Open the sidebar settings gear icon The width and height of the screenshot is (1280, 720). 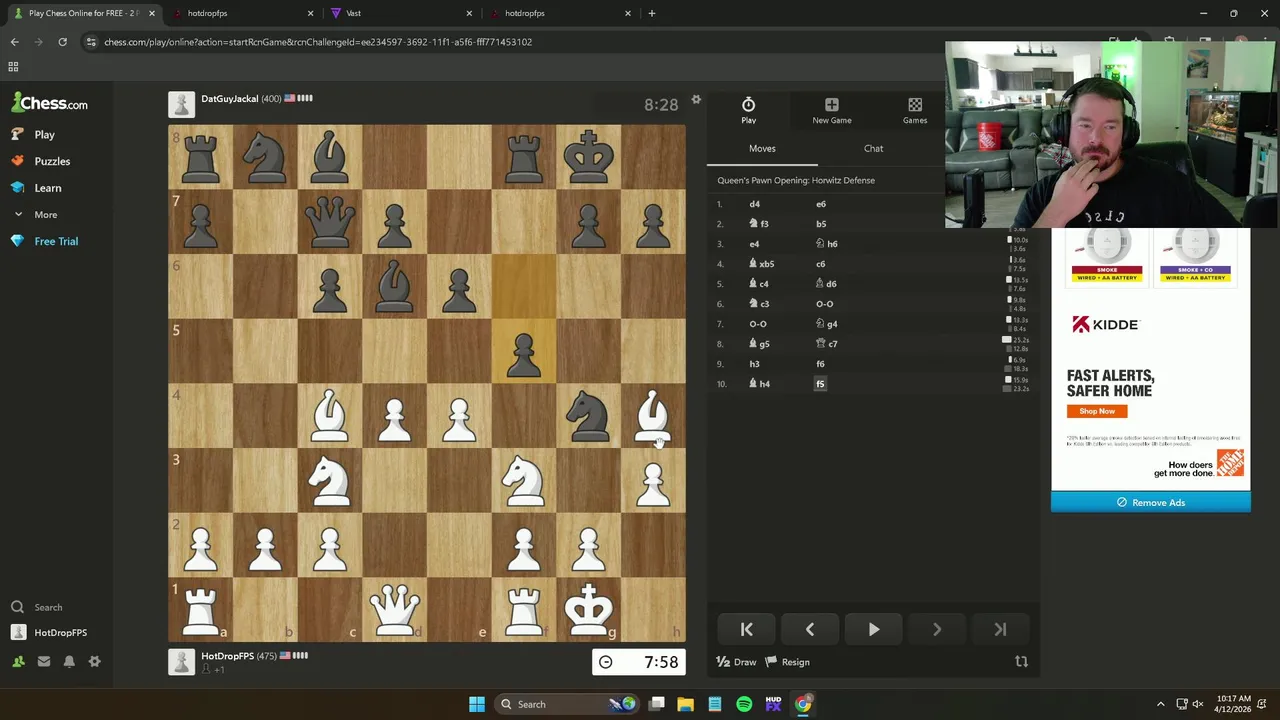pyautogui.click(x=95, y=661)
